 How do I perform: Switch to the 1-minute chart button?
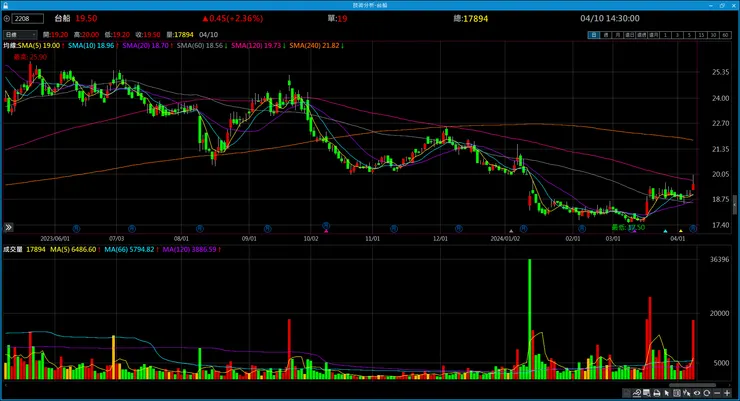(x=665, y=35)
